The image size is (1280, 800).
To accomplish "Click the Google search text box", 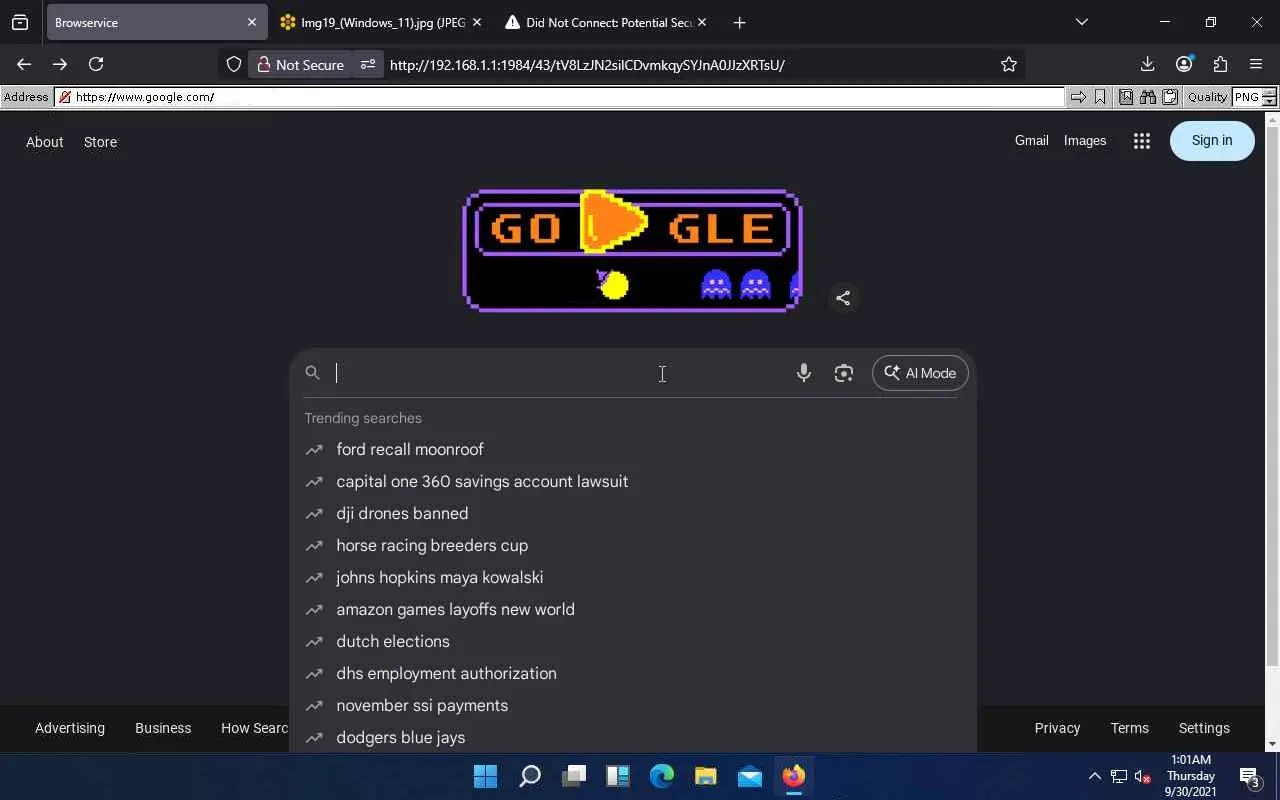I will 560,373.
